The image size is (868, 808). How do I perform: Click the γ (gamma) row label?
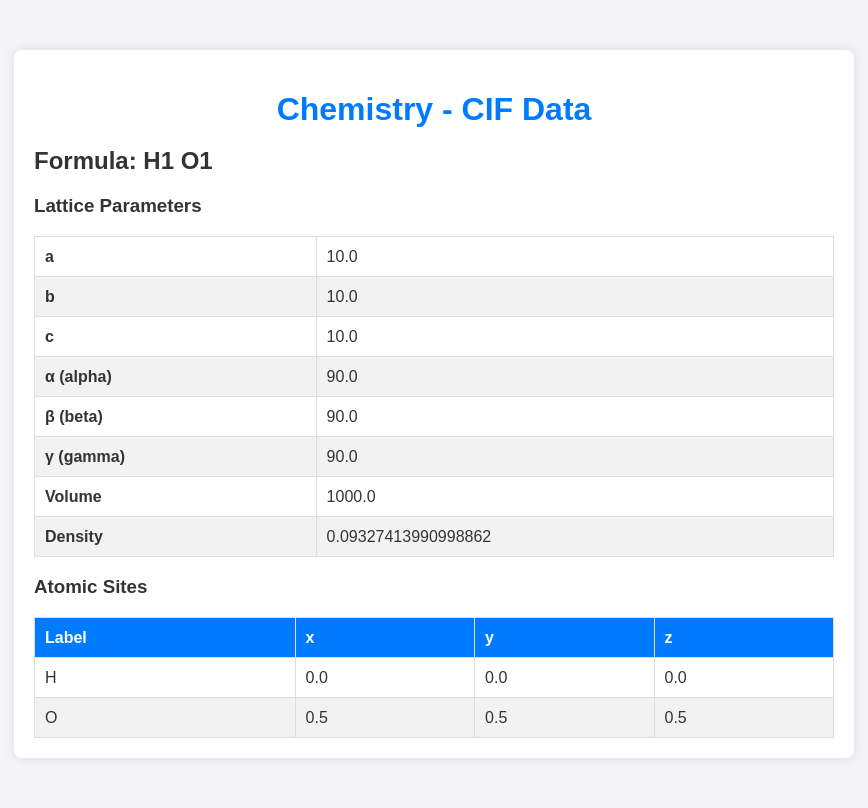point(85,457)
